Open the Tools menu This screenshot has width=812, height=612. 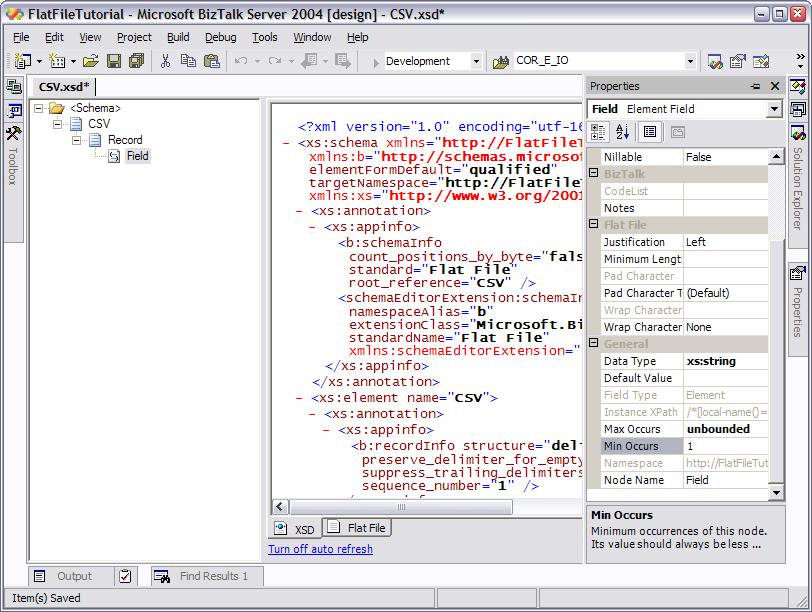[x=265, y=37]
